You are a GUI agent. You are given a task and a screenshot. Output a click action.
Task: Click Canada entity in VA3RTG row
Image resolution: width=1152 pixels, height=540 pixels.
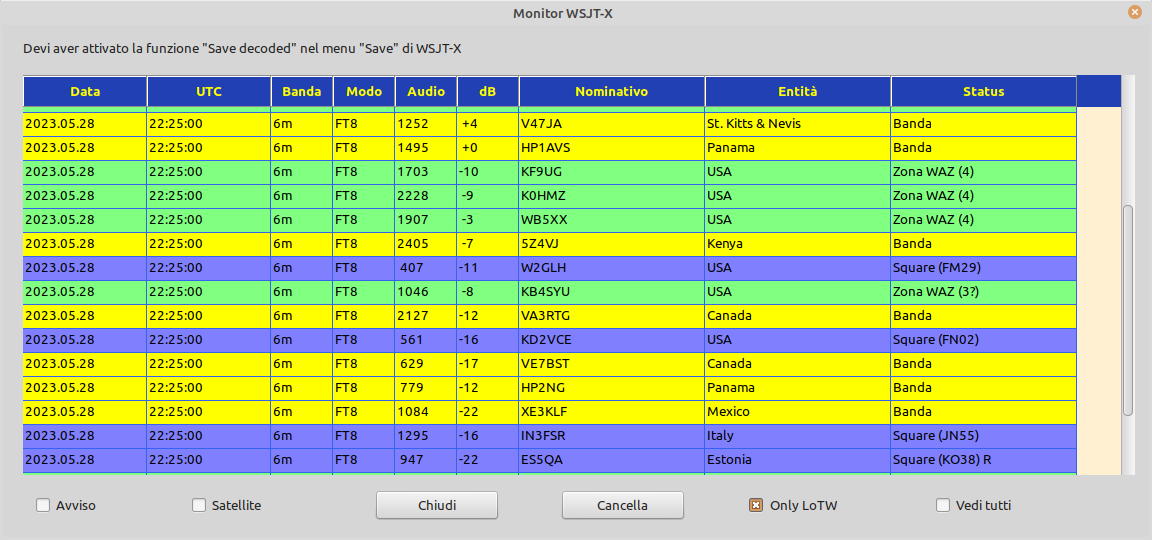pos(797,316)
